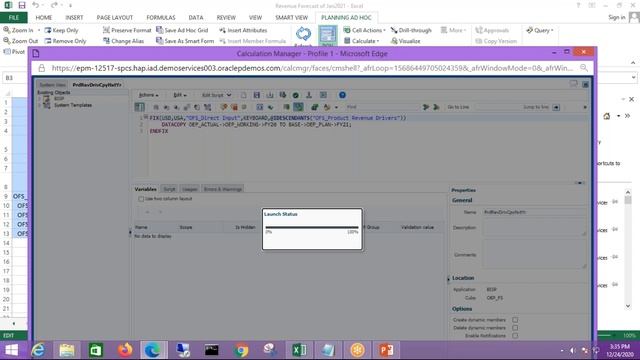
Task: Open the Actions dropdown menu
Action: [x=148, y=95]
